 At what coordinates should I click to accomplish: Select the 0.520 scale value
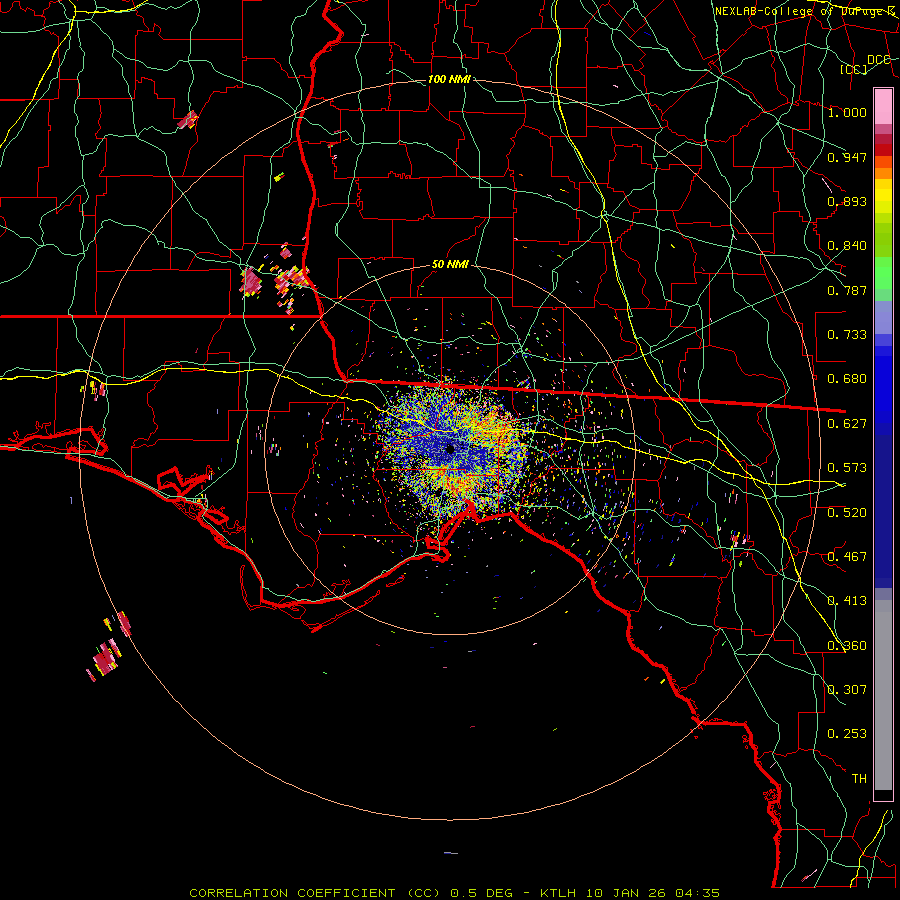pyautogui.click(x=847, y=513)
